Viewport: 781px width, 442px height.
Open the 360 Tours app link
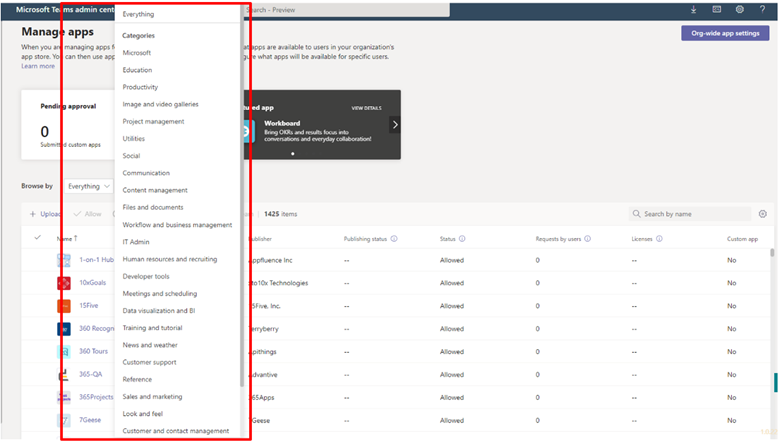(93, 352)
